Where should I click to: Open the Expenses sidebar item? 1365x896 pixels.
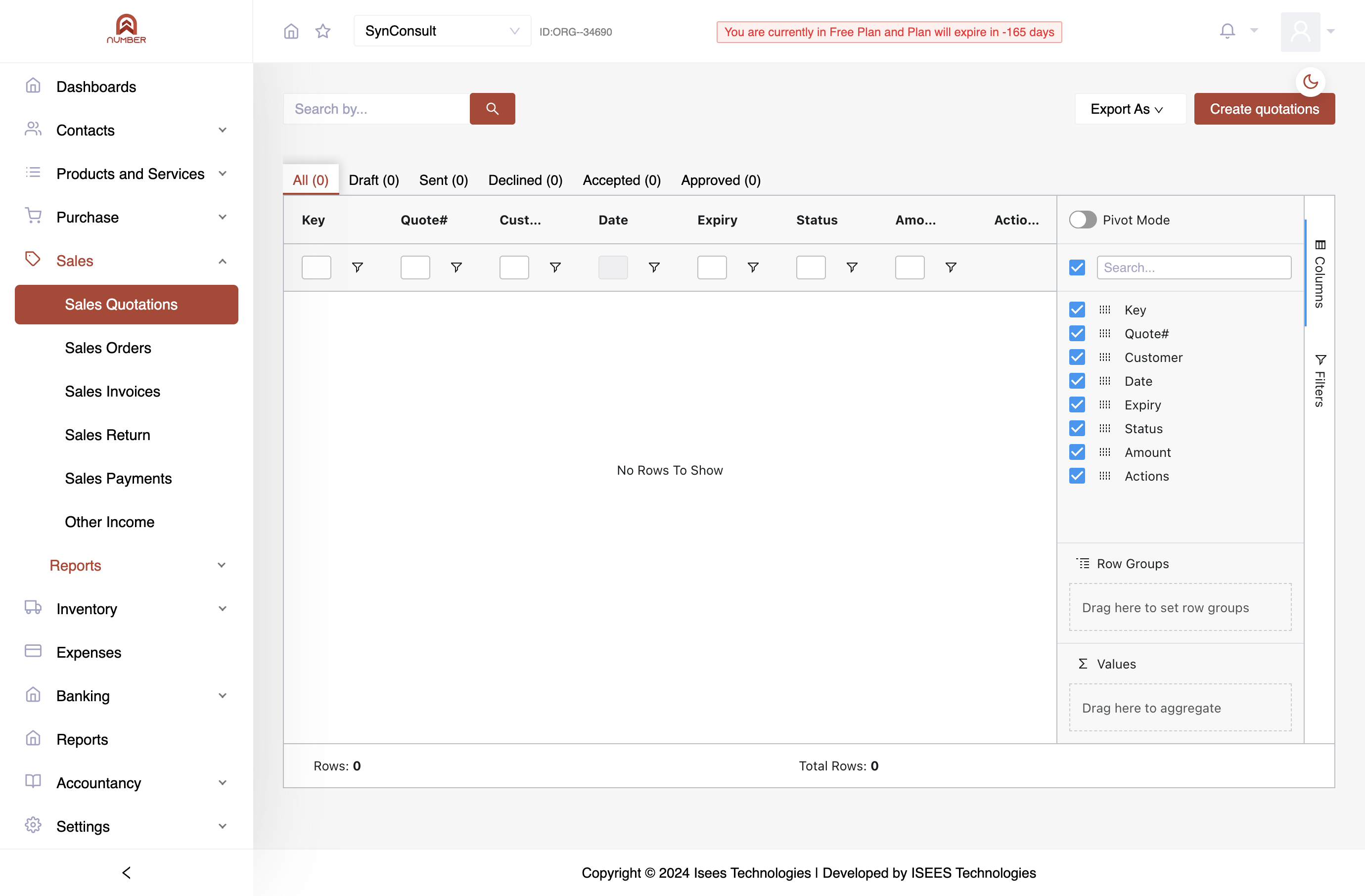126,652
